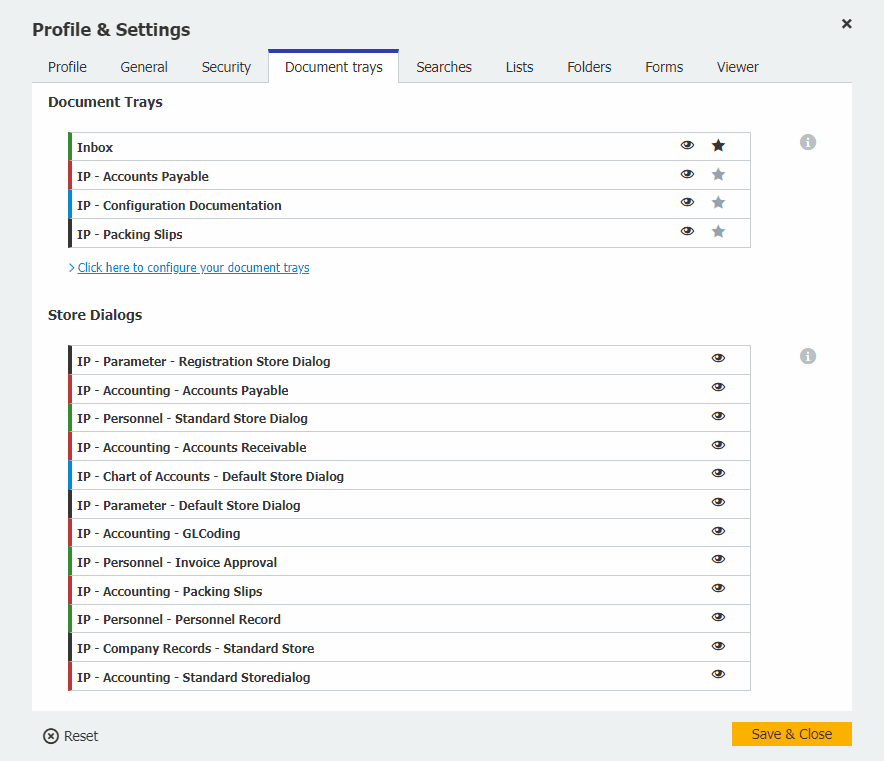Screen dimensions: 884x761
Task: Set IP - Accounts Payable tray as favorite
Action: point(718,175)
